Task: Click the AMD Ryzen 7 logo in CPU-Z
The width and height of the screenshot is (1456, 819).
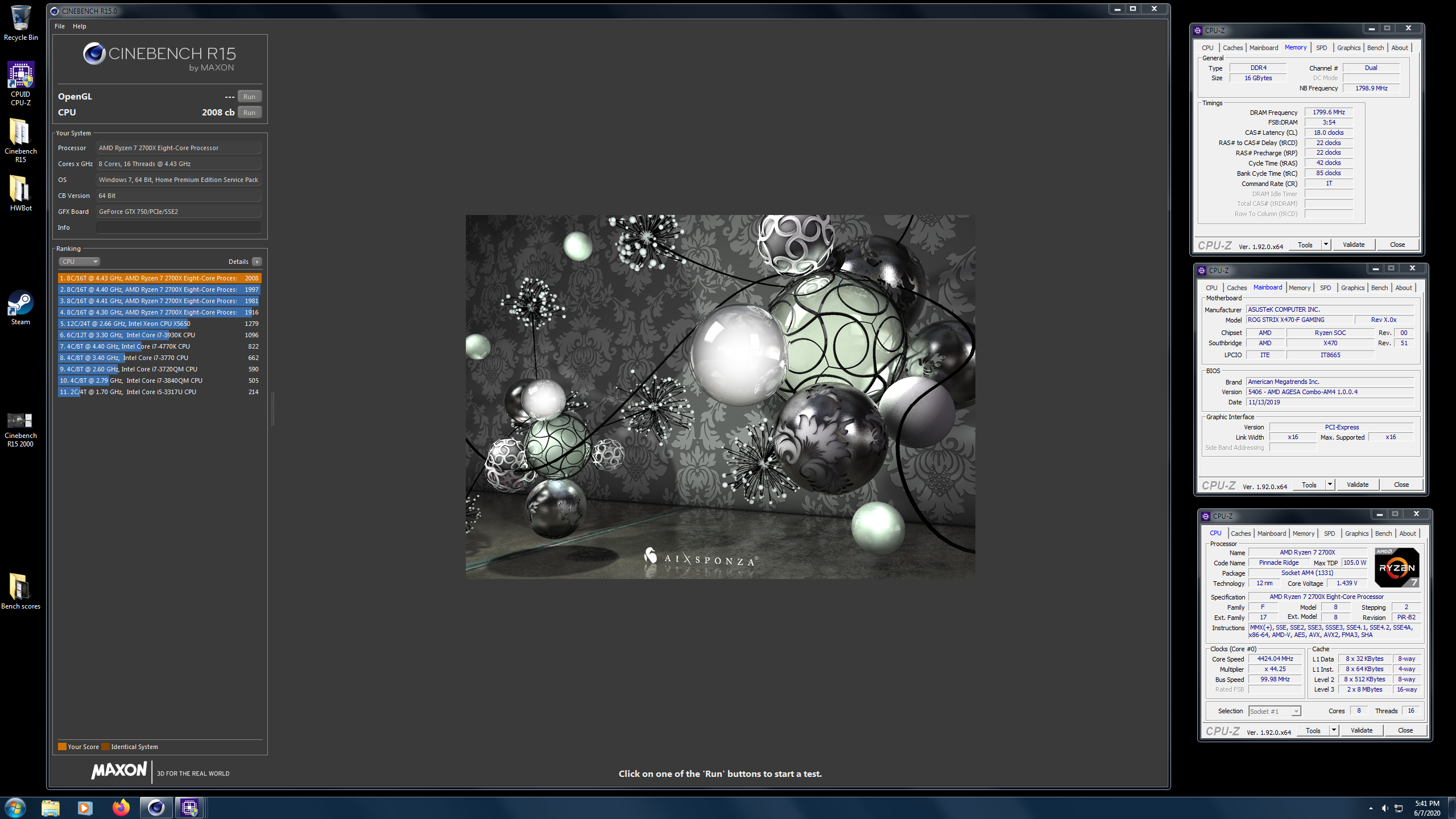Action: 1397,567
